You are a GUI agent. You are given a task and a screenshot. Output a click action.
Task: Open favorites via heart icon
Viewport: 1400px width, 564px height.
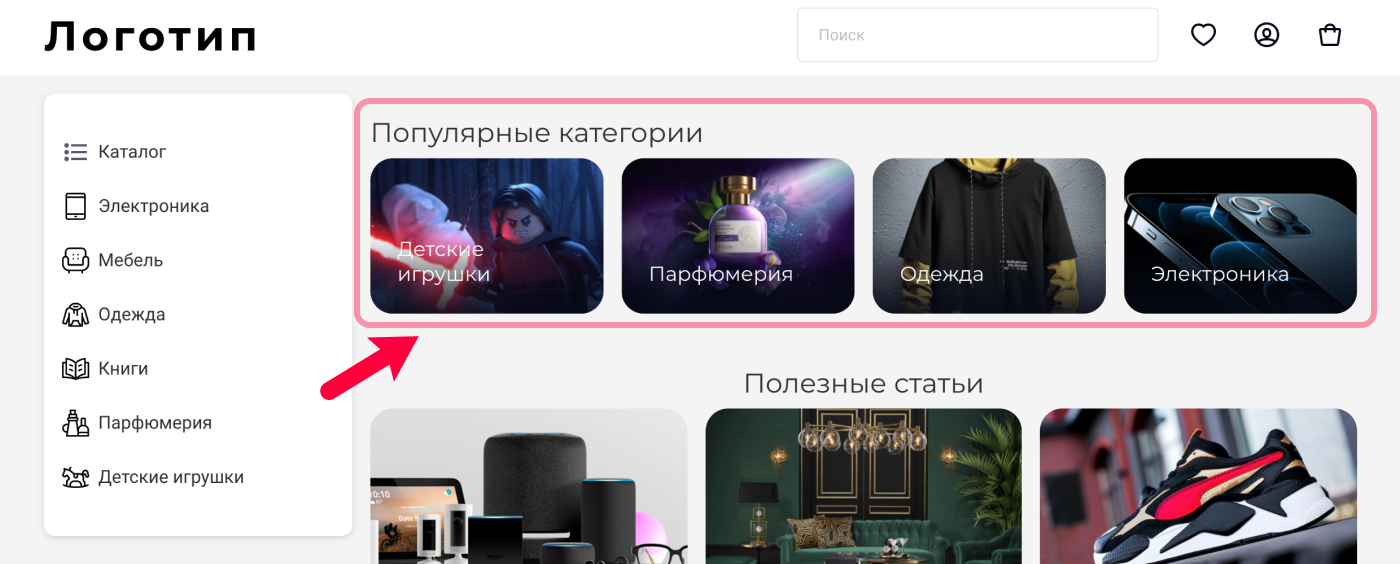pyautogui.click(x=1203, y=35)
